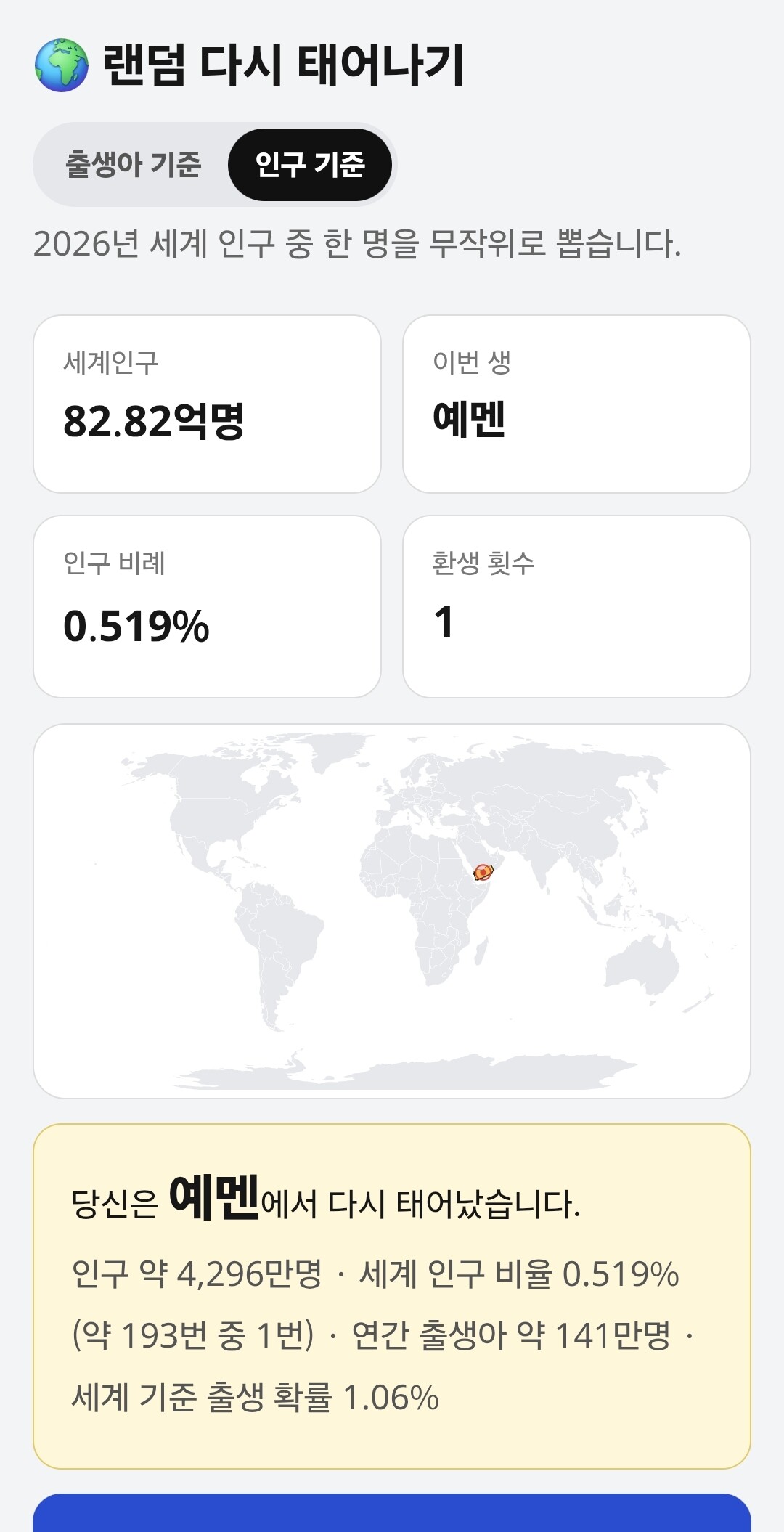Select the 인구 비례 0.519% card
784x1532 pixels.
[x=208, y=606]
